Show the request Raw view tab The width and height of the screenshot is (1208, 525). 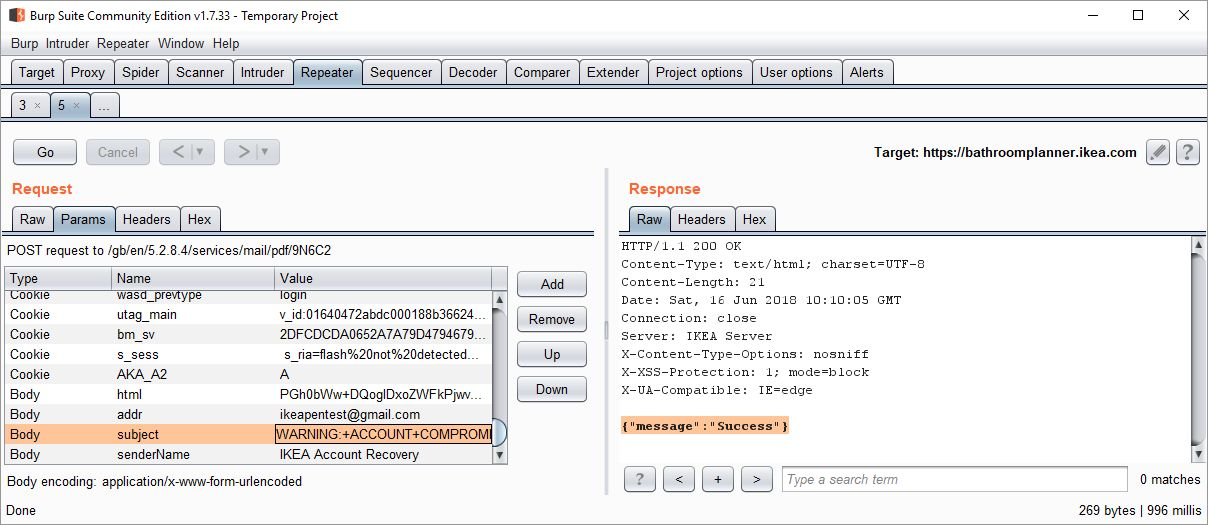[x=33, y=219]
